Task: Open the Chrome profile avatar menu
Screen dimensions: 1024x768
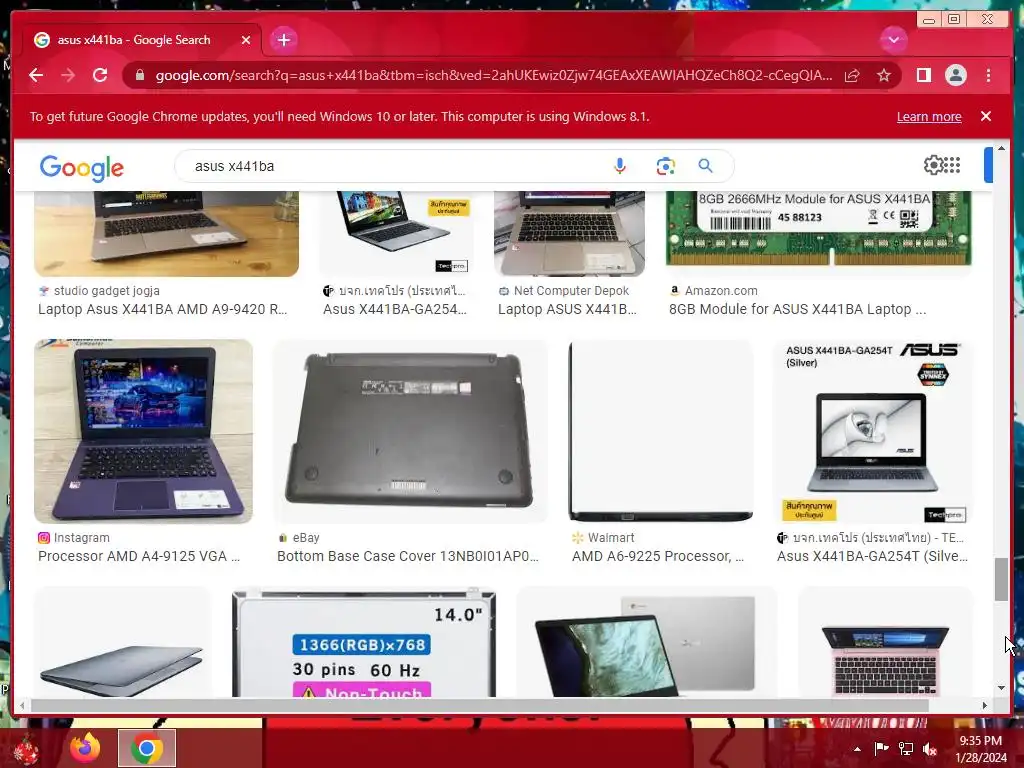Action: (955, 75)
